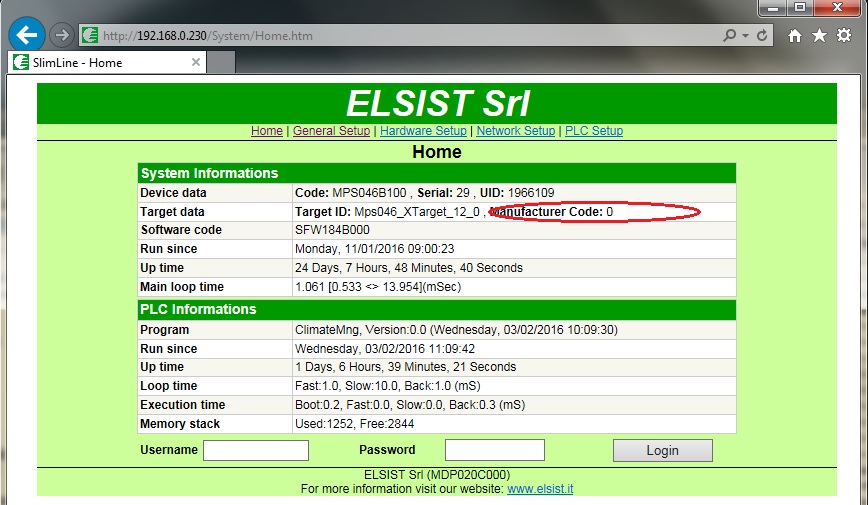The image size is (868, 505).
Task: Click the System Run since Monday 11/01/2016 value
Action: [374, 249]
